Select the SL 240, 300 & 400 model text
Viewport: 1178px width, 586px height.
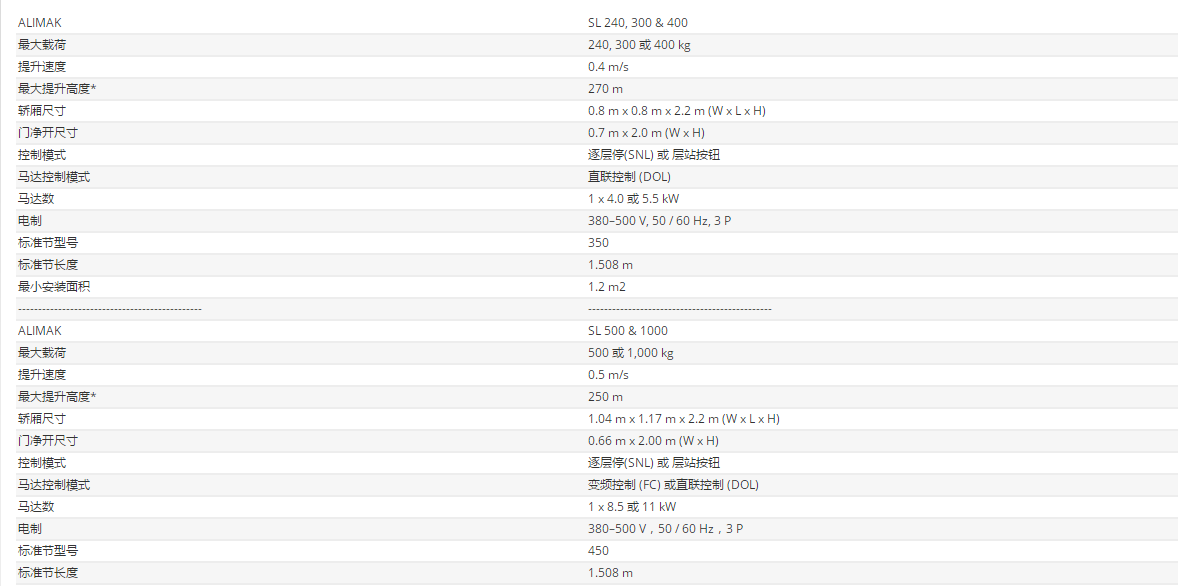click(638, 23)
